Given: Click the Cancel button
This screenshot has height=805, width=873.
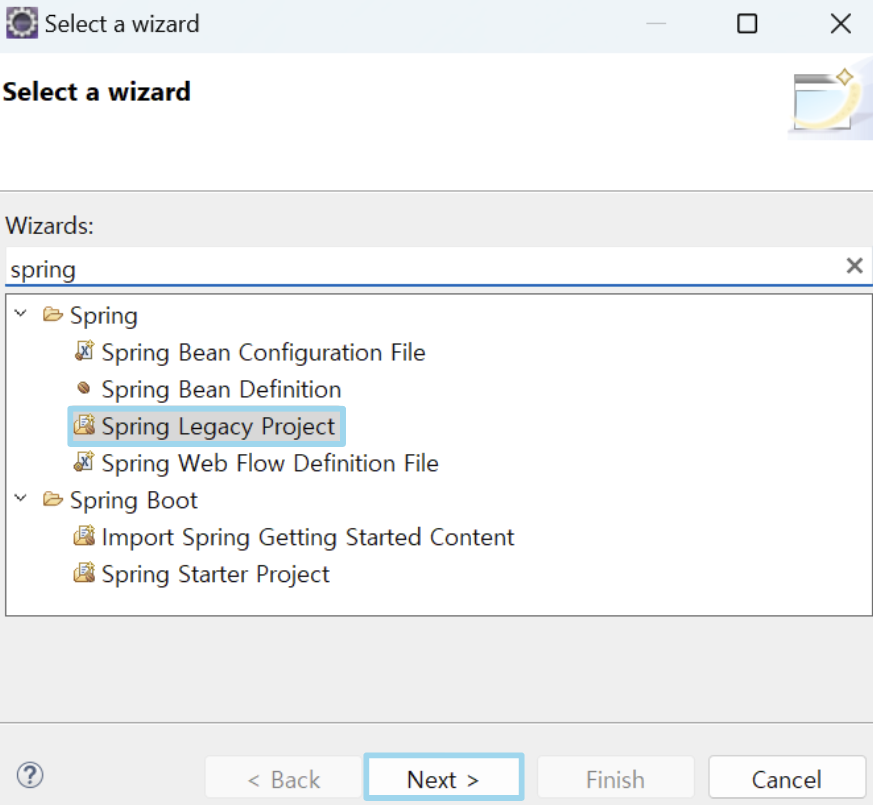Looking at the screenshot, I should (787, 777).
